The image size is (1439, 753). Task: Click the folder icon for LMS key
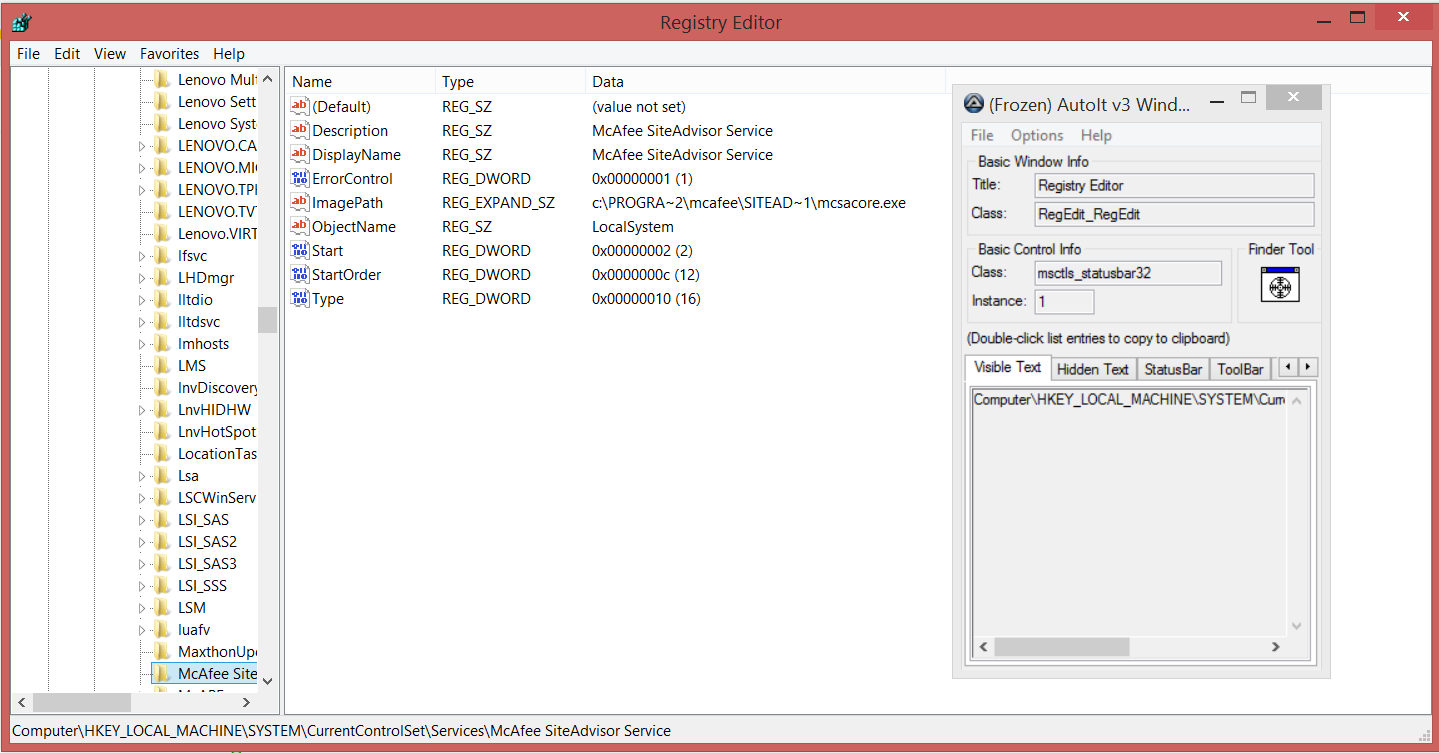(x=162, y=365)
